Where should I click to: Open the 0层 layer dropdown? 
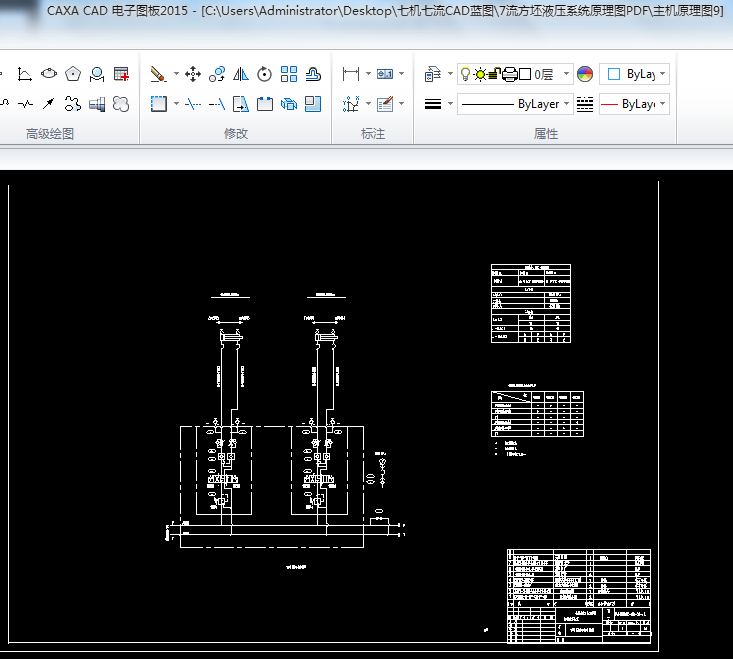pyautogui.click(x=566, y=74)
